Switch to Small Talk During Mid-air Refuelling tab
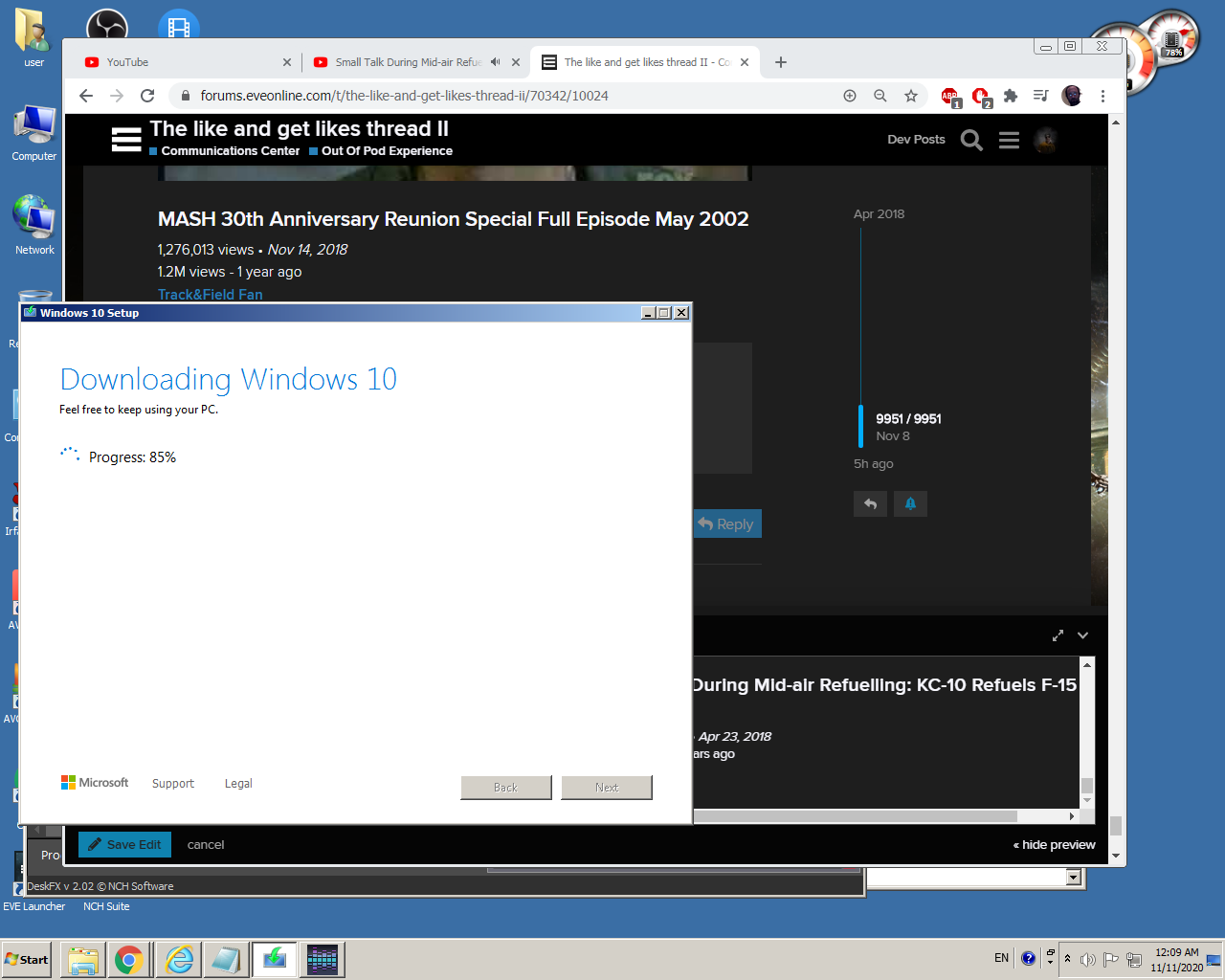Viewport: 1225px width, 980px height. click(x=407, y=62)
